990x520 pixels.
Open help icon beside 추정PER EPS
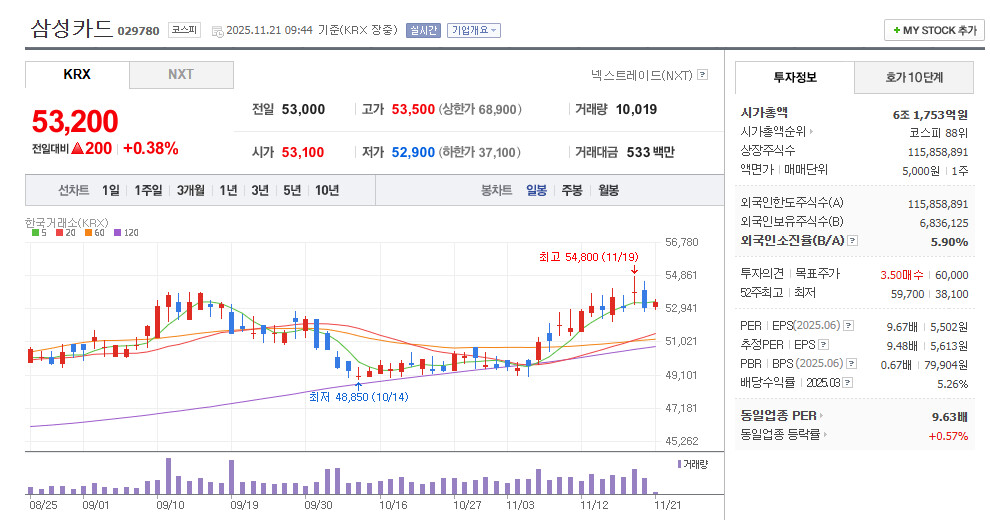(823, 345)
